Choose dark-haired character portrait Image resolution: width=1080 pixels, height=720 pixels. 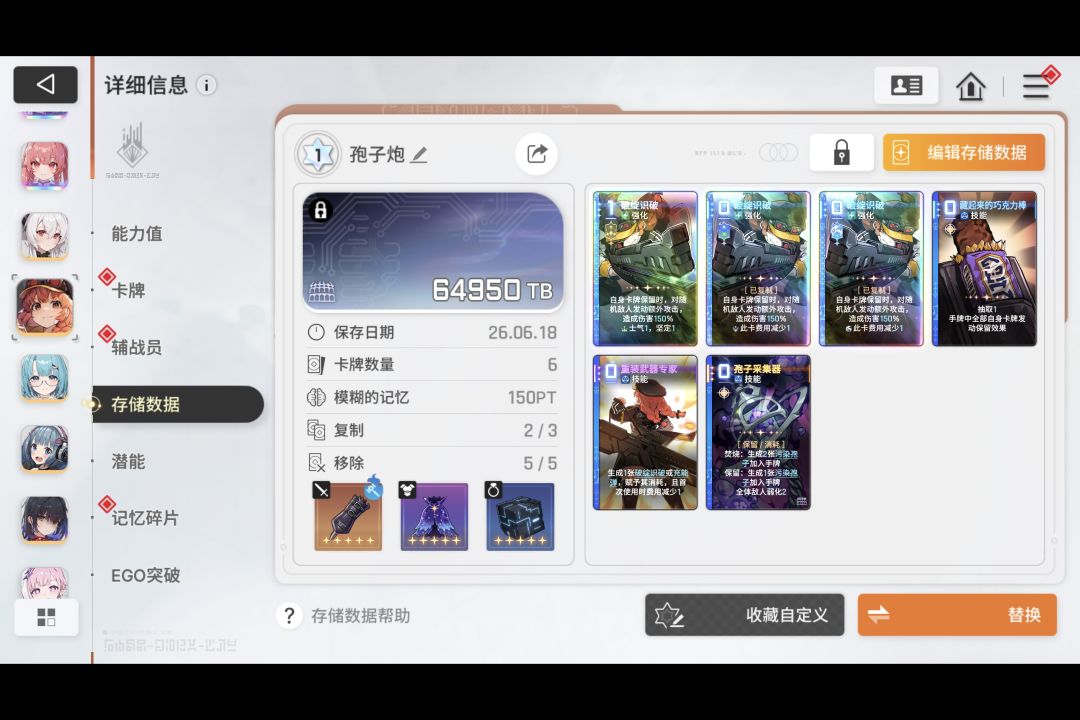click(x=45, y=520)
